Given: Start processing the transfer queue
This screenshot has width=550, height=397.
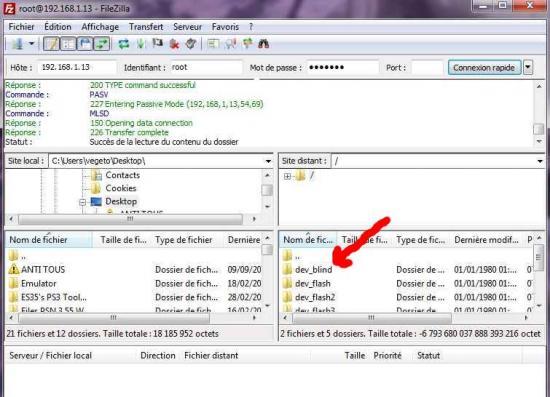Looking at the screenshot, I should 141,44.
